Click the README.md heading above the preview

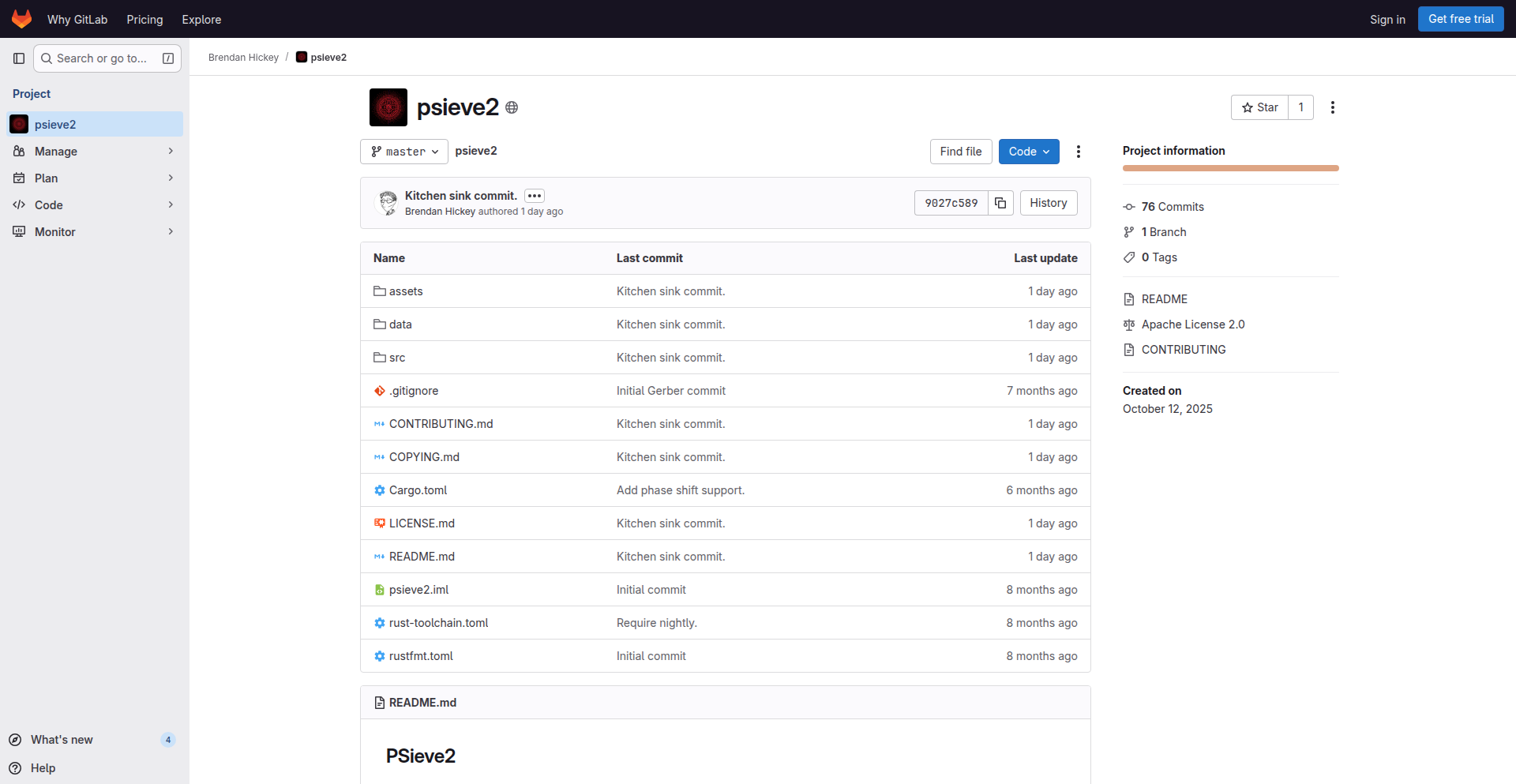[x=422, y=703]
